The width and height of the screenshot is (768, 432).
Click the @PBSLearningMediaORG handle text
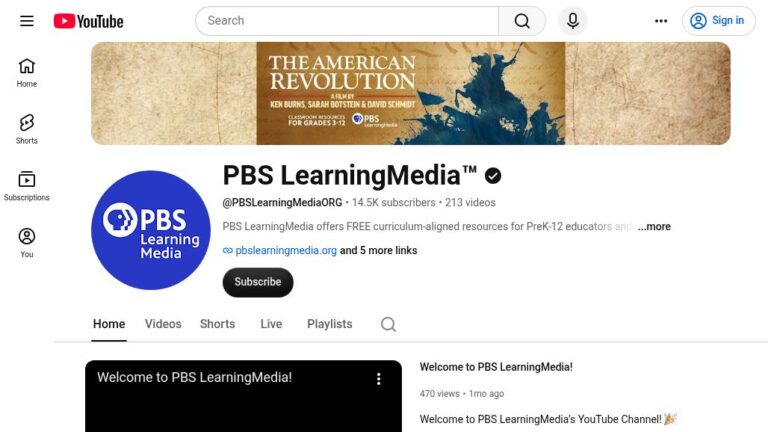(282, 203)
